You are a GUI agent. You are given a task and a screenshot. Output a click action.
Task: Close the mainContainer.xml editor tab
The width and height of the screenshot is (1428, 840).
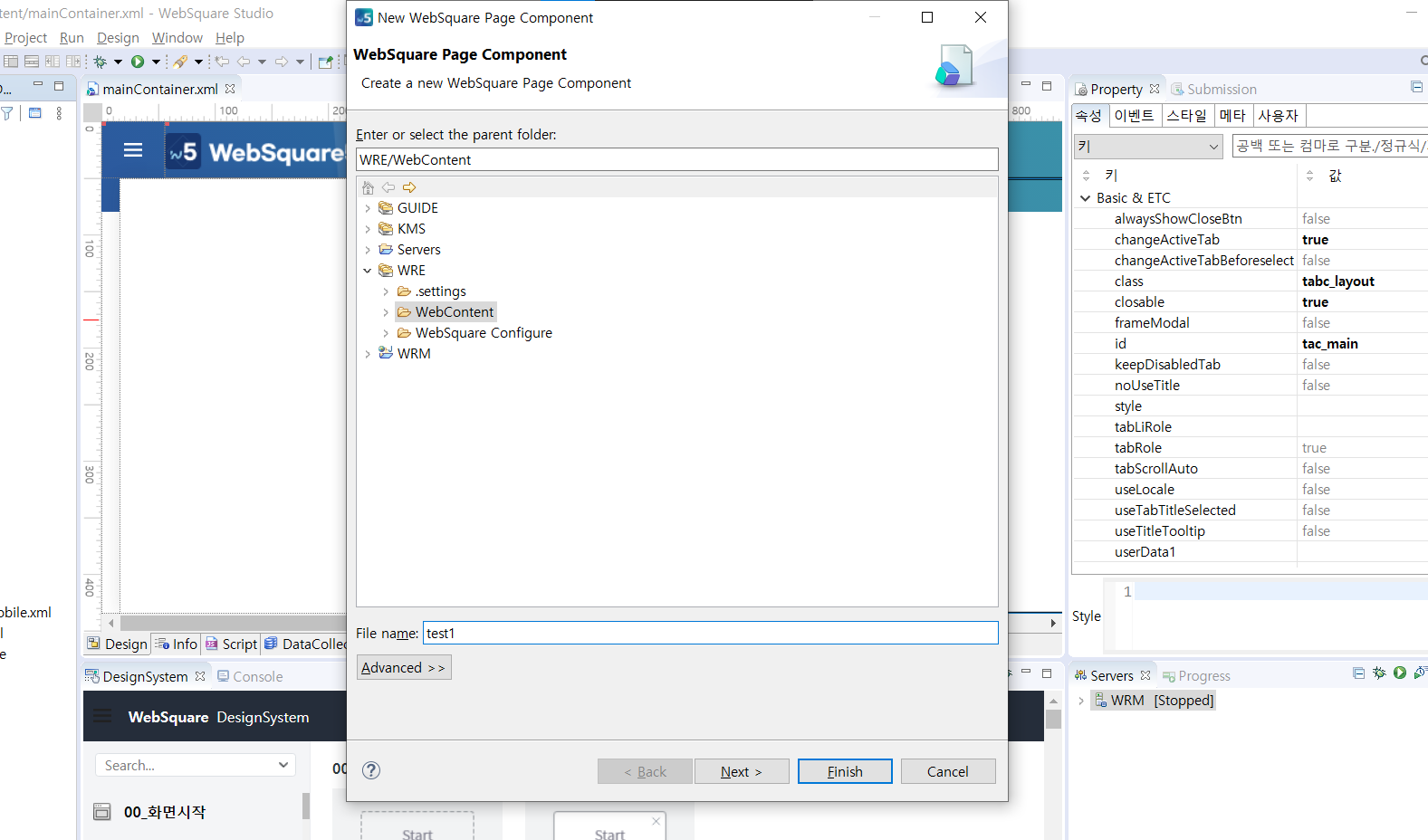point(230,89)
